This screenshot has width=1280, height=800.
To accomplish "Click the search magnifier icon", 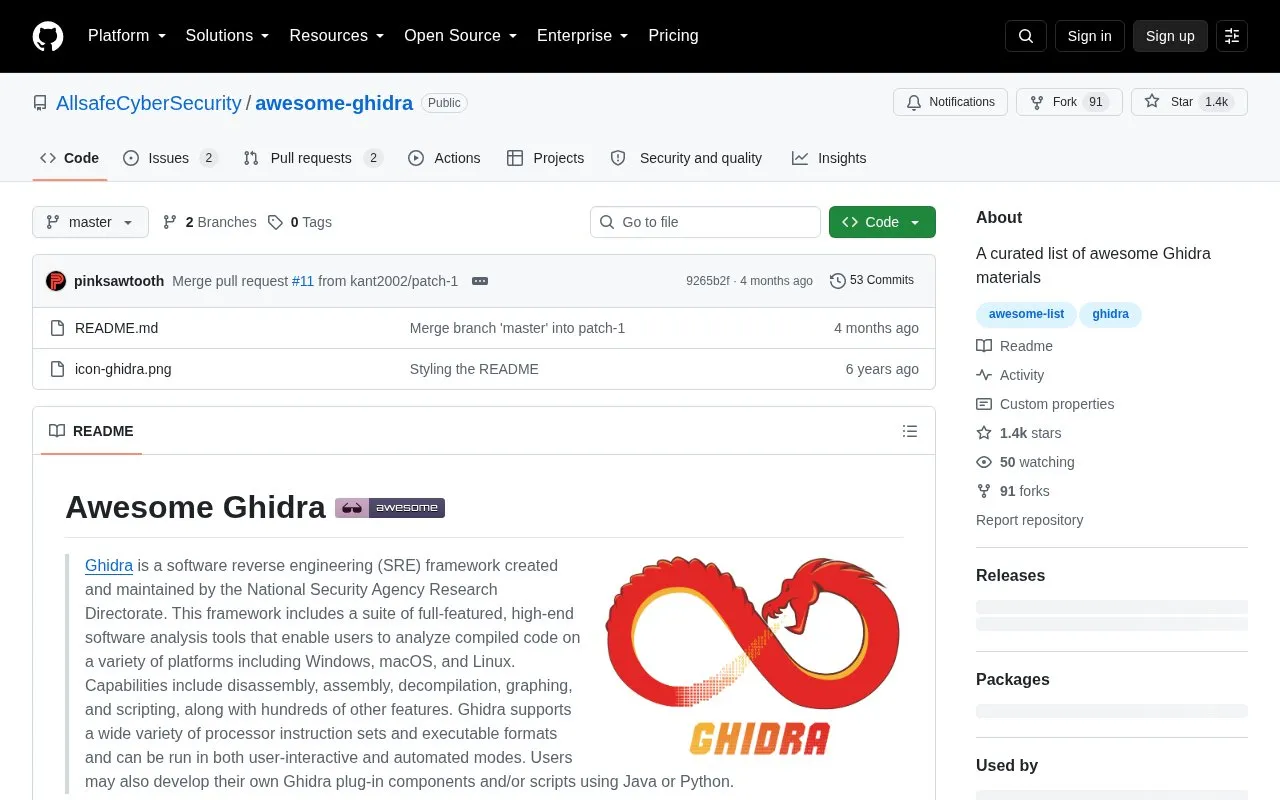I will 1026,36.
